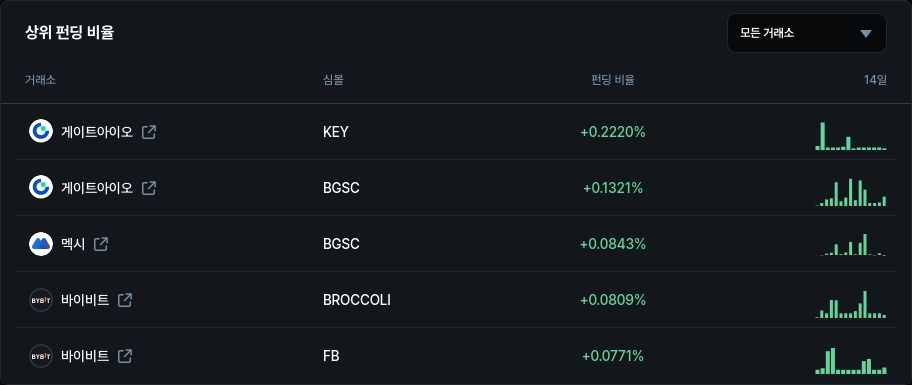Click the MEXC logo icon
The width and height of the screenshot is (912, 385).
(41, 244)
